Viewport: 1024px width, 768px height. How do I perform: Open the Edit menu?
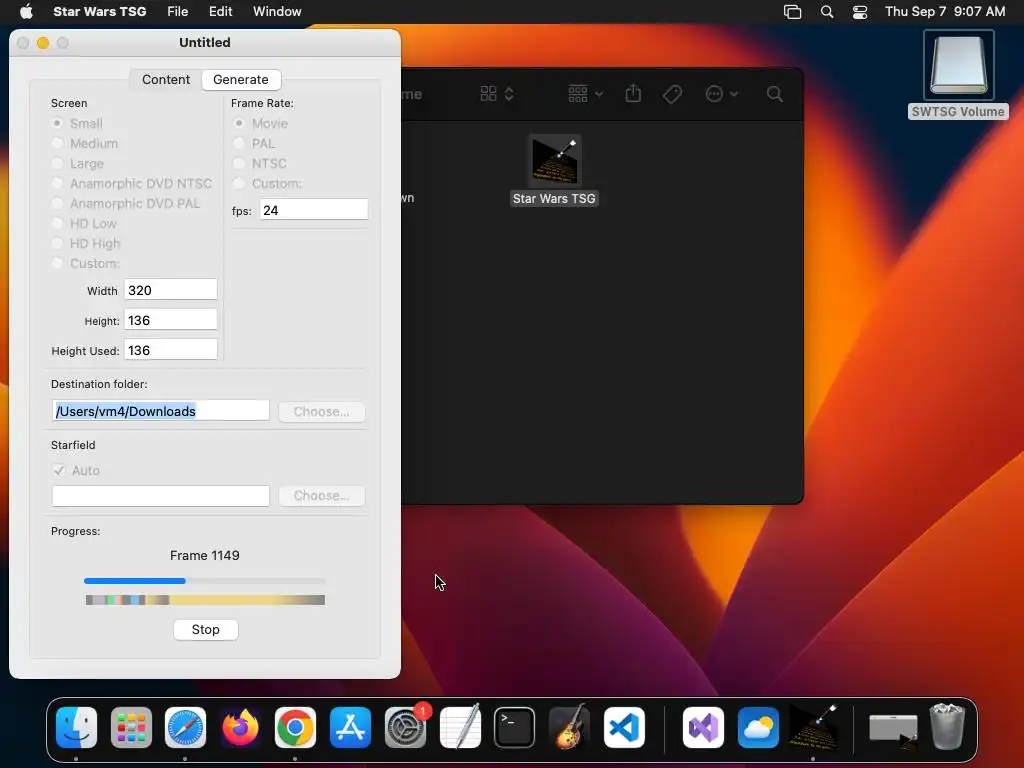[221, 12]
